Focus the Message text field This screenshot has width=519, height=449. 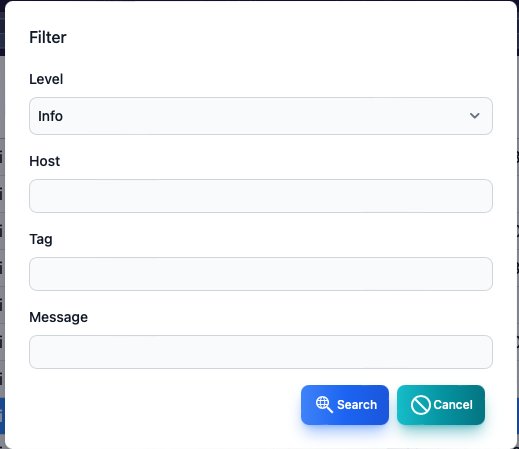(261, 352)
